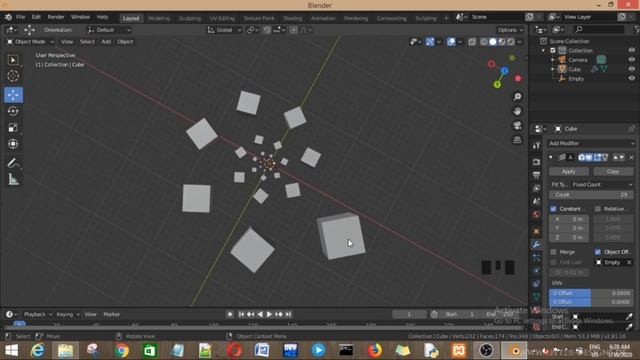Image resolution: width=640 pixels, height=360 pixels.
Task: Enable Relative Offset checkbox
Action: coord(598,209)
